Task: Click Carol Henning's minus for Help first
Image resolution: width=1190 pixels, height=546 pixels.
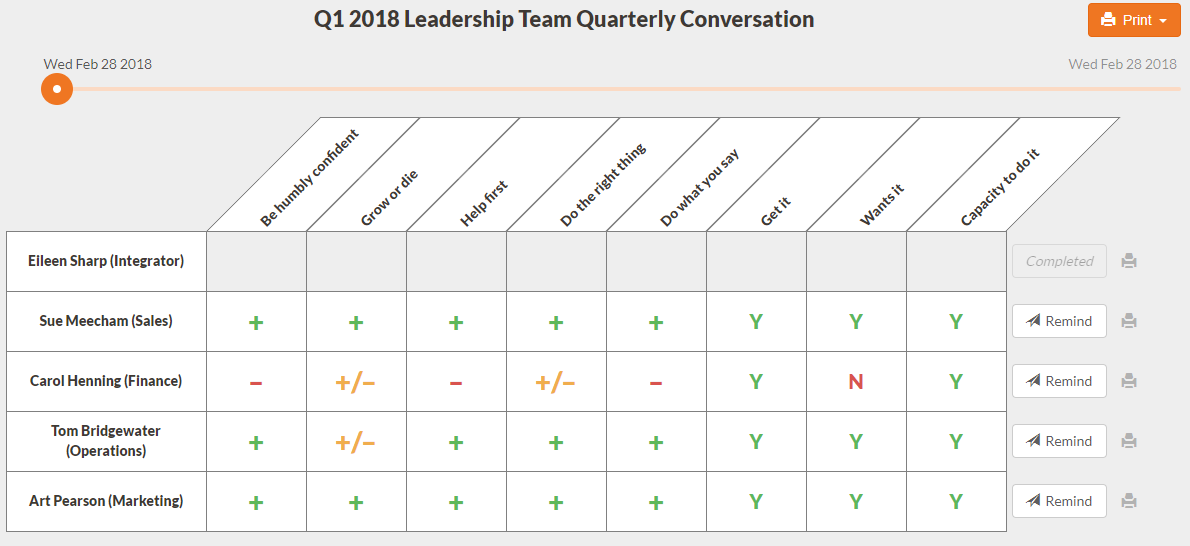Action: [455, 382]
